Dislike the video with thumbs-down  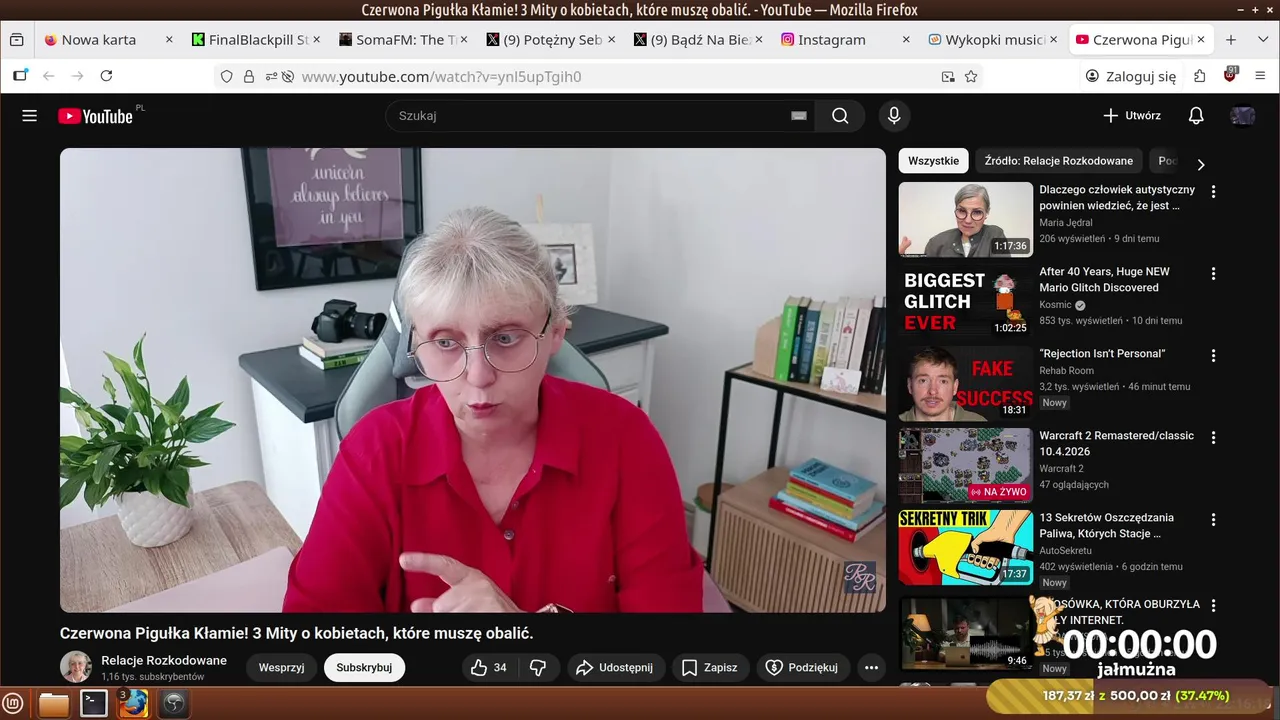point(538,667)
